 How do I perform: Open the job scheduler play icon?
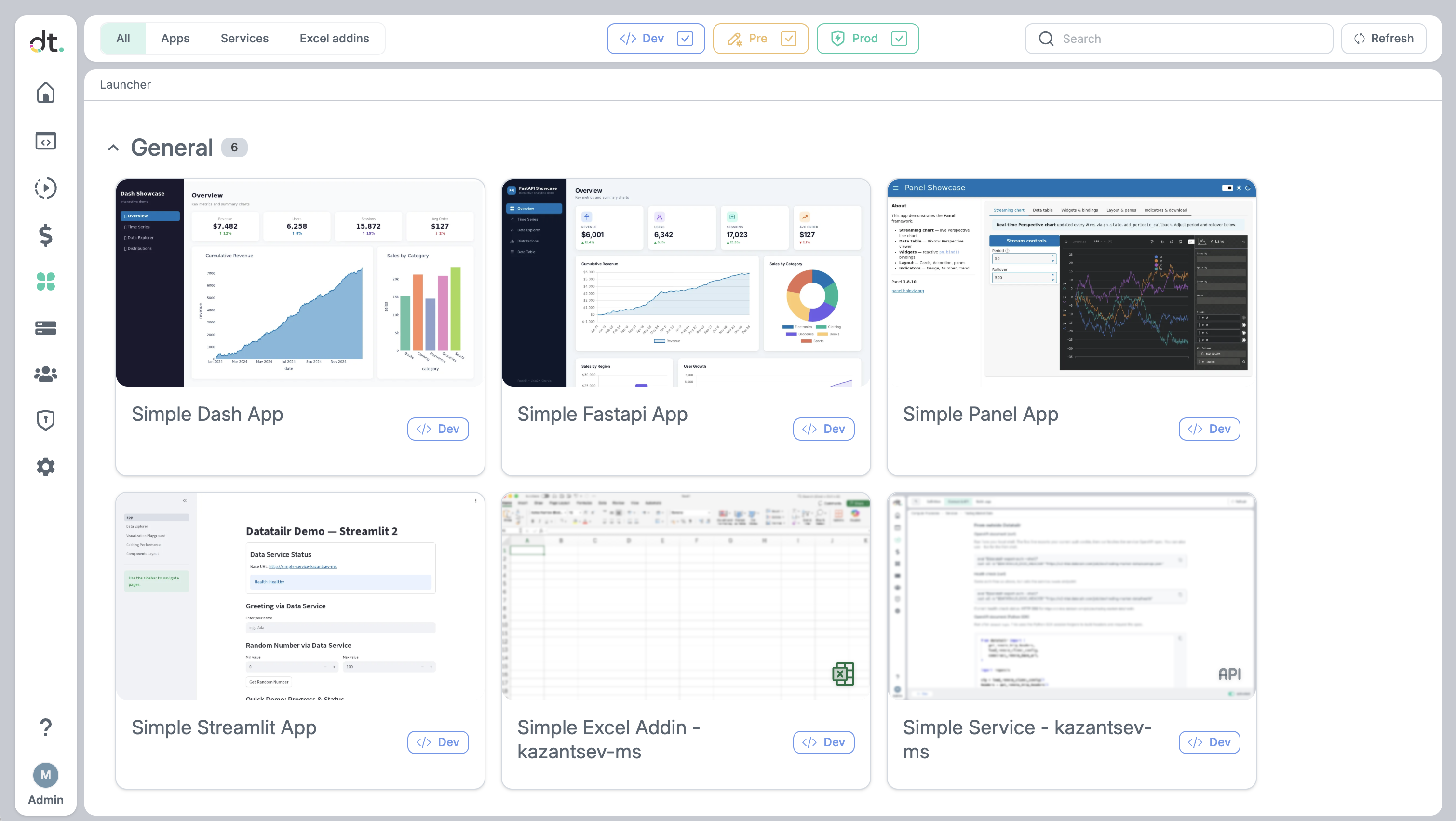coord(46,188)
